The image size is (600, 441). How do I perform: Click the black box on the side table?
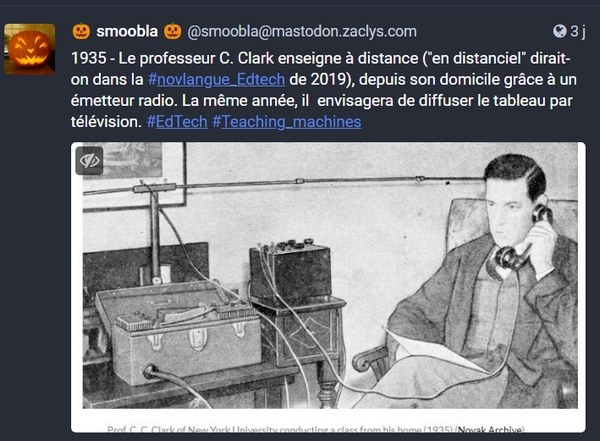point(290,270)
